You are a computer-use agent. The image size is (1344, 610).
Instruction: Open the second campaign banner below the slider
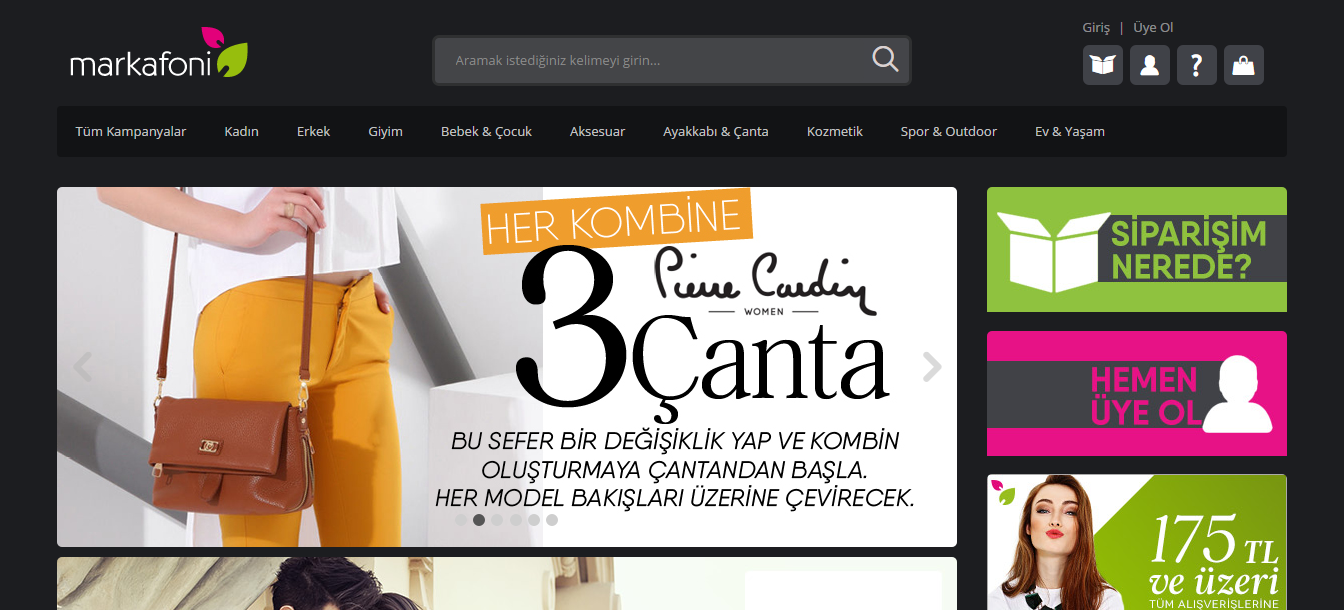507,584
